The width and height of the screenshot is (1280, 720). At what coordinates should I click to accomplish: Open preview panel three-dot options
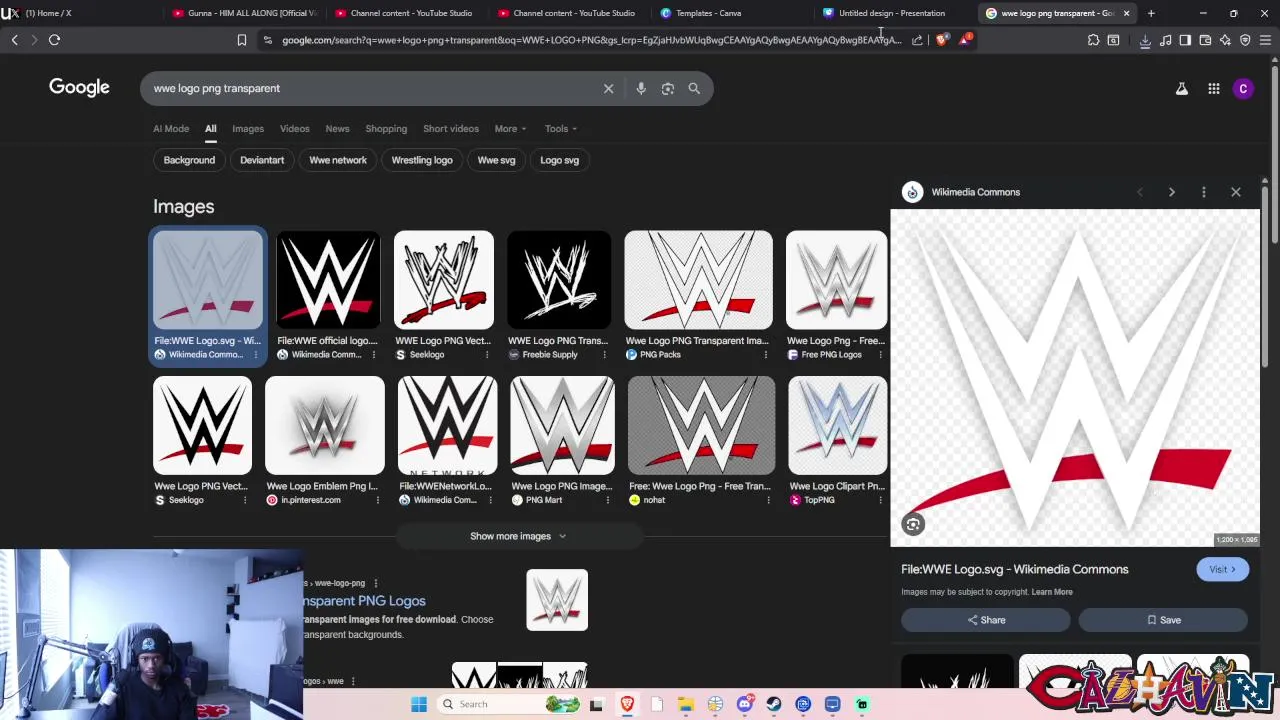click(1203, 192)
